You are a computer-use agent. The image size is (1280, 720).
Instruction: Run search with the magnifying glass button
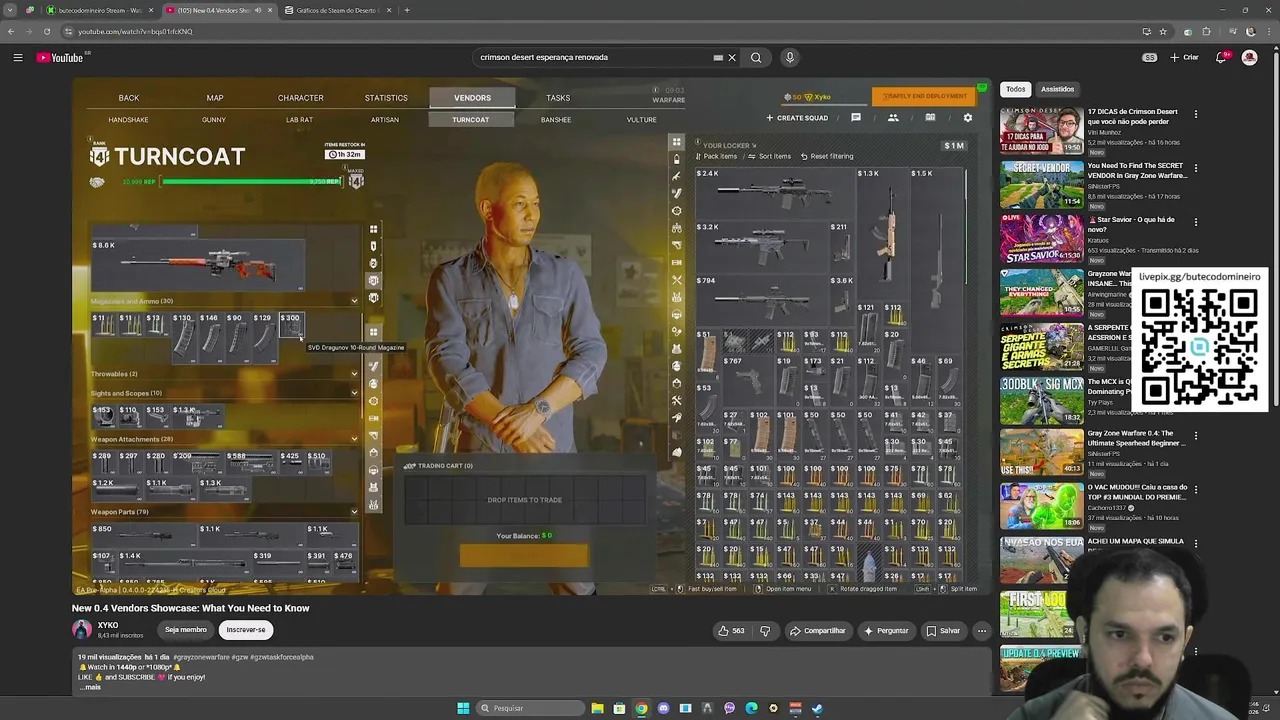coord(756,57)
